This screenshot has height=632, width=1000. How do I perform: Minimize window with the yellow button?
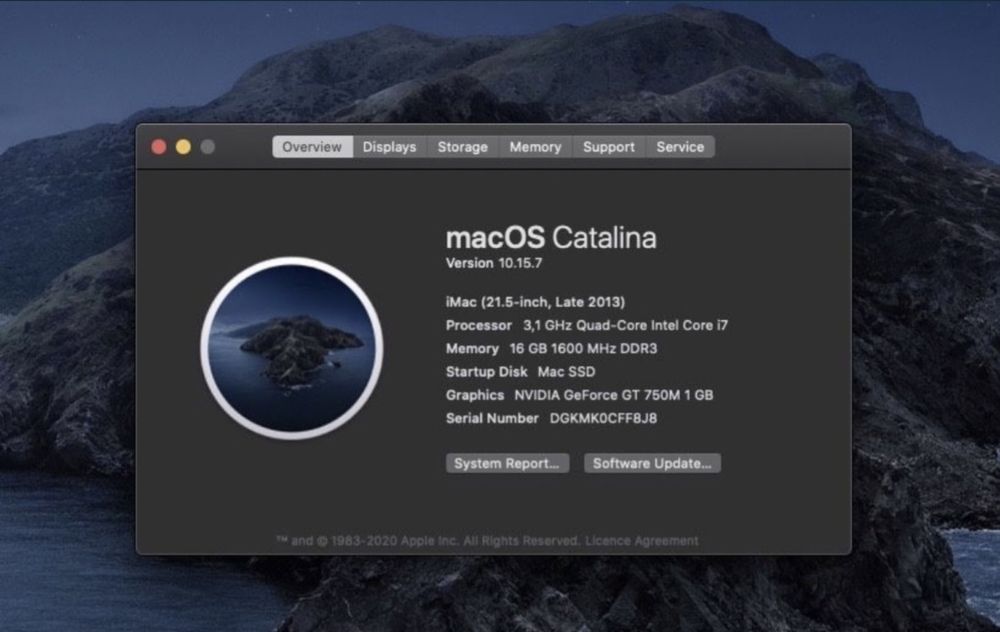tap(183, 147)
